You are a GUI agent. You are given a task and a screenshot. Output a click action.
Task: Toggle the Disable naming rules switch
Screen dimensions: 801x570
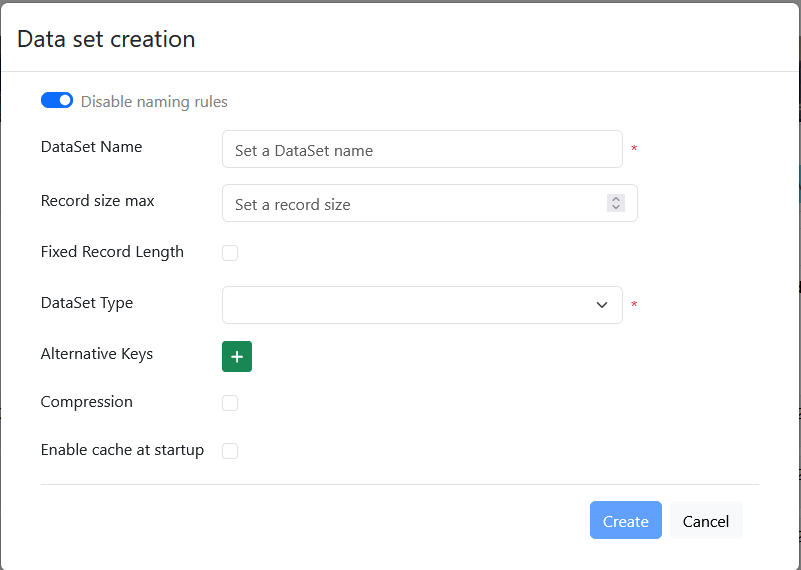(57, 101)
